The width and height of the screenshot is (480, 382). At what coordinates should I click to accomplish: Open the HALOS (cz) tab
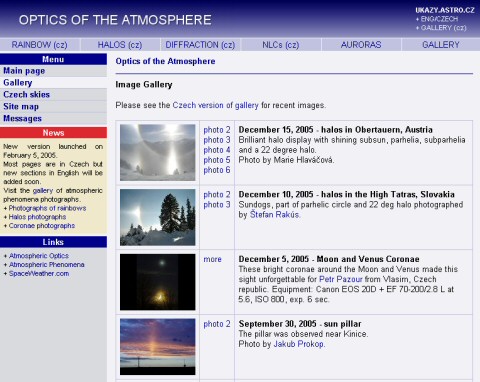[x=120, y=45]
